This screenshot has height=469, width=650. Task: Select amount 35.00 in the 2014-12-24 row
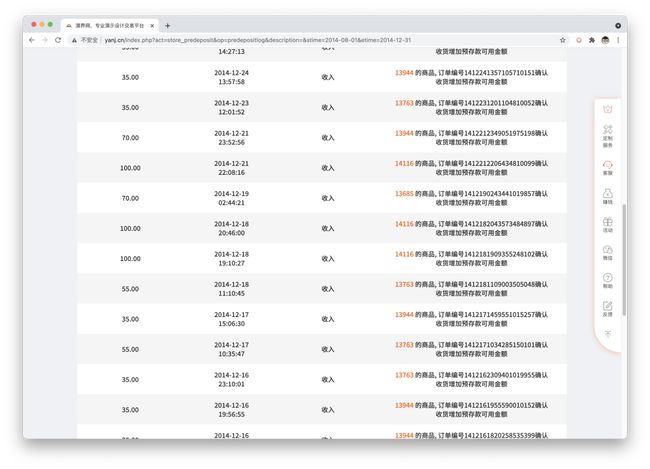click(x=130, y=77)
